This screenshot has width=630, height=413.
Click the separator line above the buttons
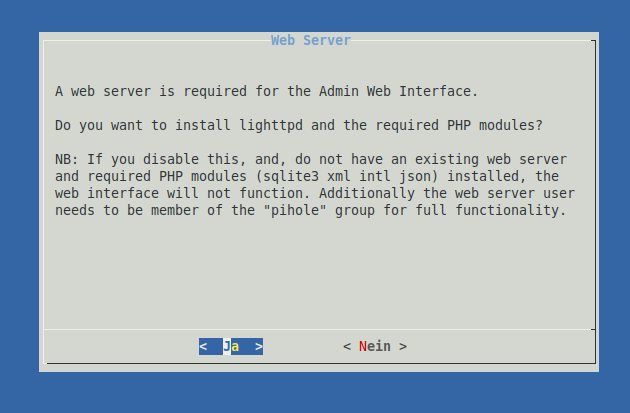pos(318,329)
